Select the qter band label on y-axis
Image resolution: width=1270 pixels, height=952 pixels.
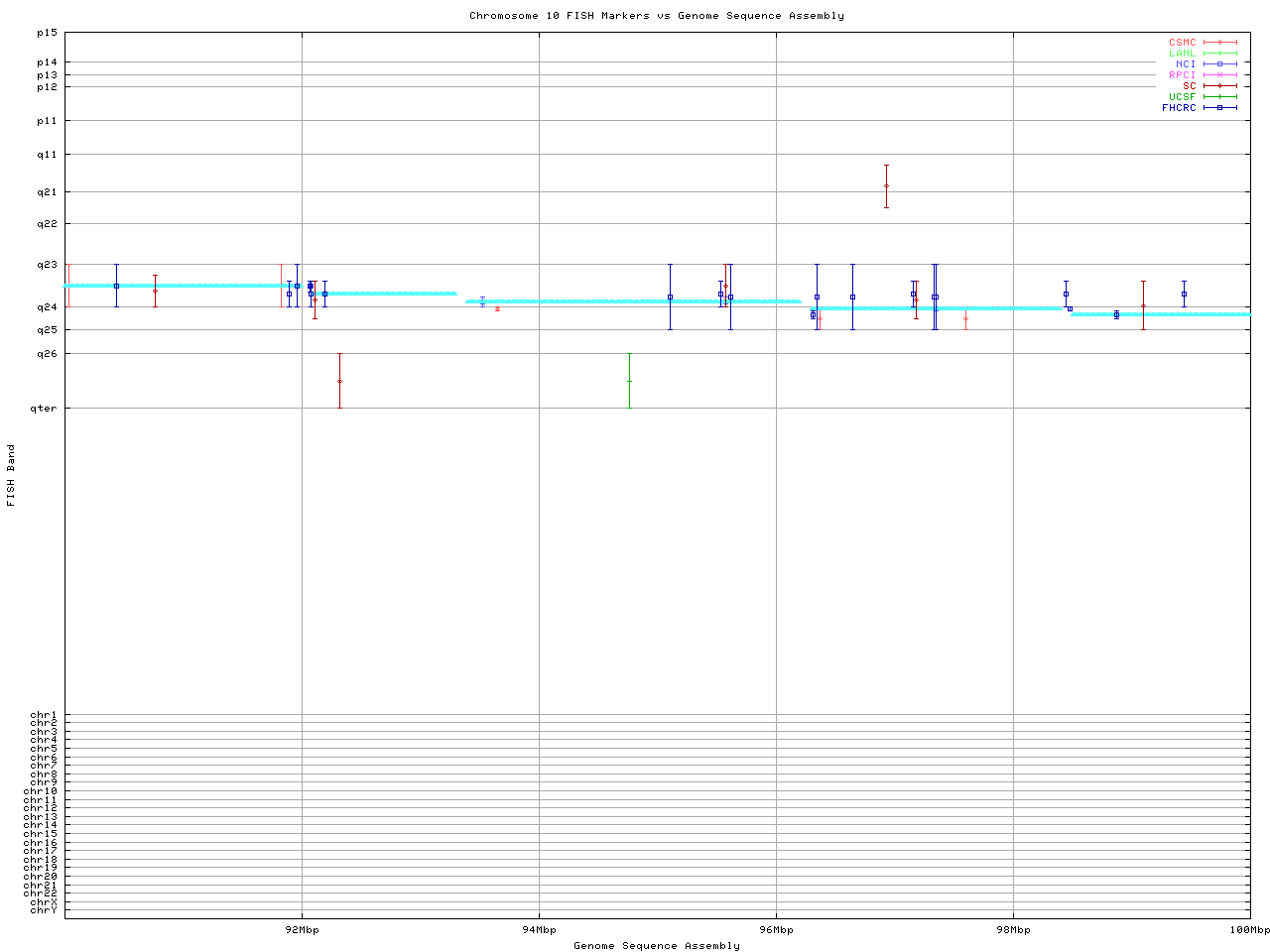point(45,409)
